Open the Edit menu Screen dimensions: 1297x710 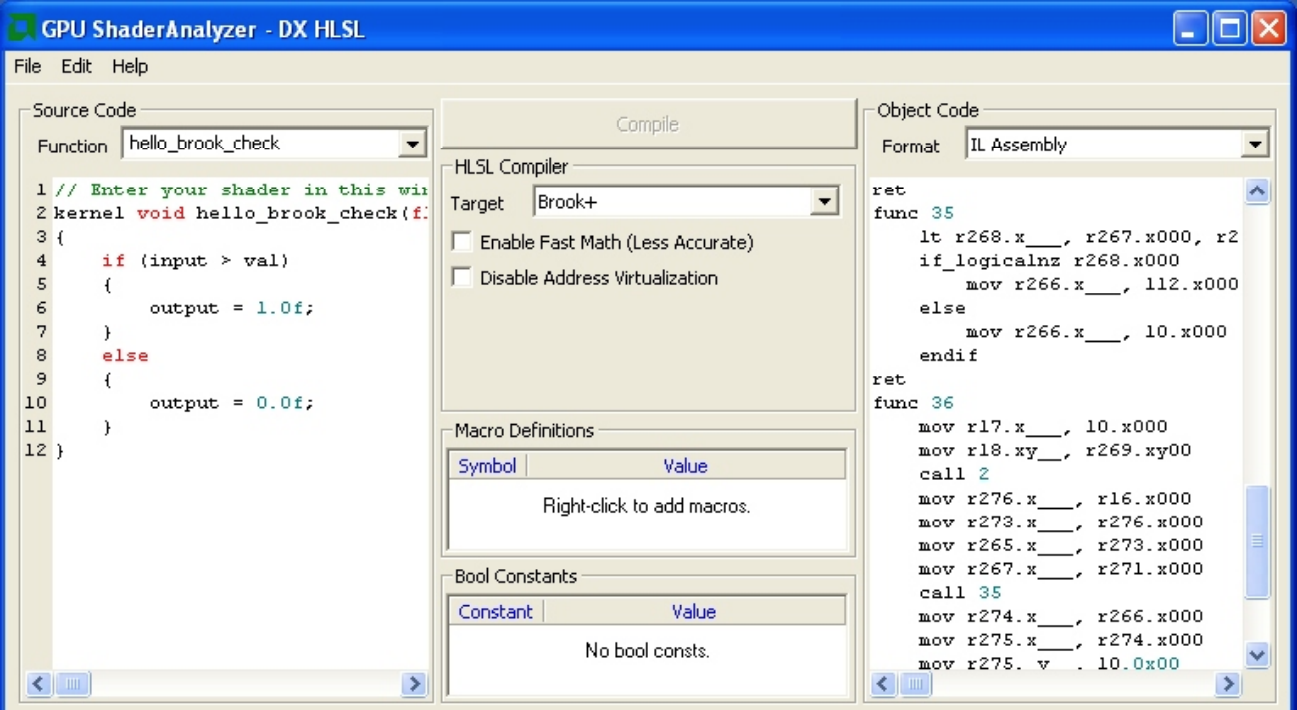coord(76,66)
